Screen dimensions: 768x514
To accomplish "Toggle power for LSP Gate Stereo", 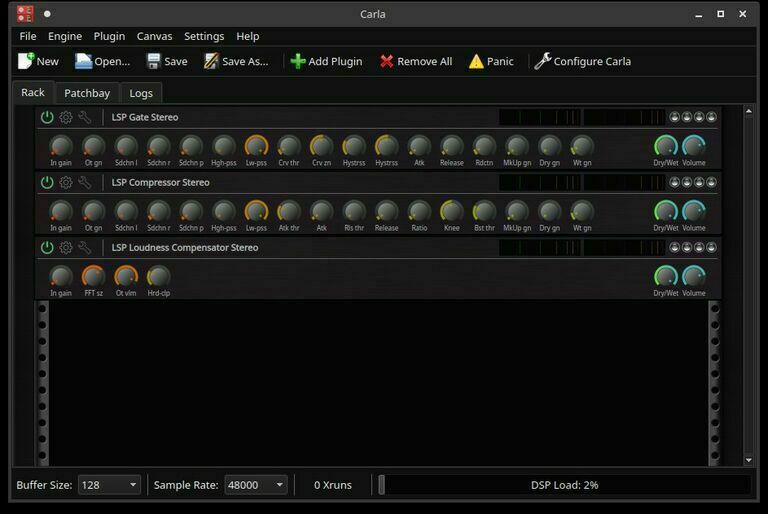I will pyautogui.click(x=47, y=117).
